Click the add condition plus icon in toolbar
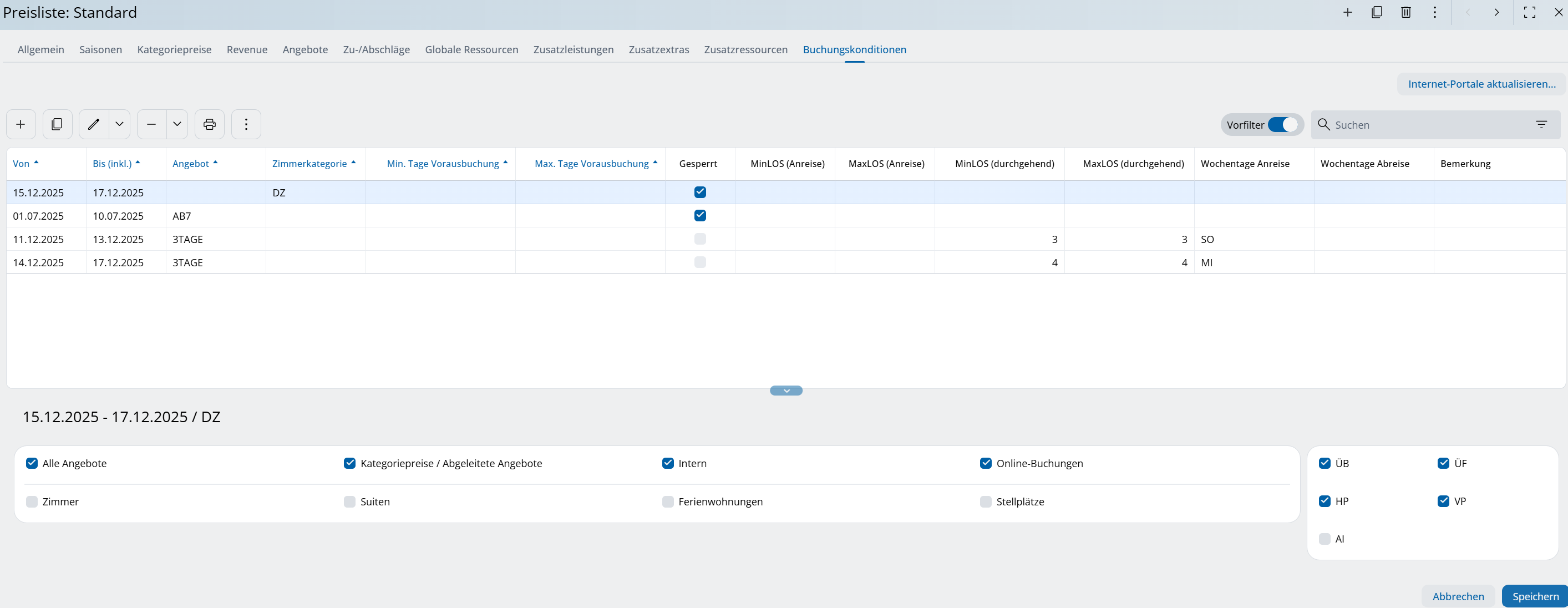 tap(21, 124)
